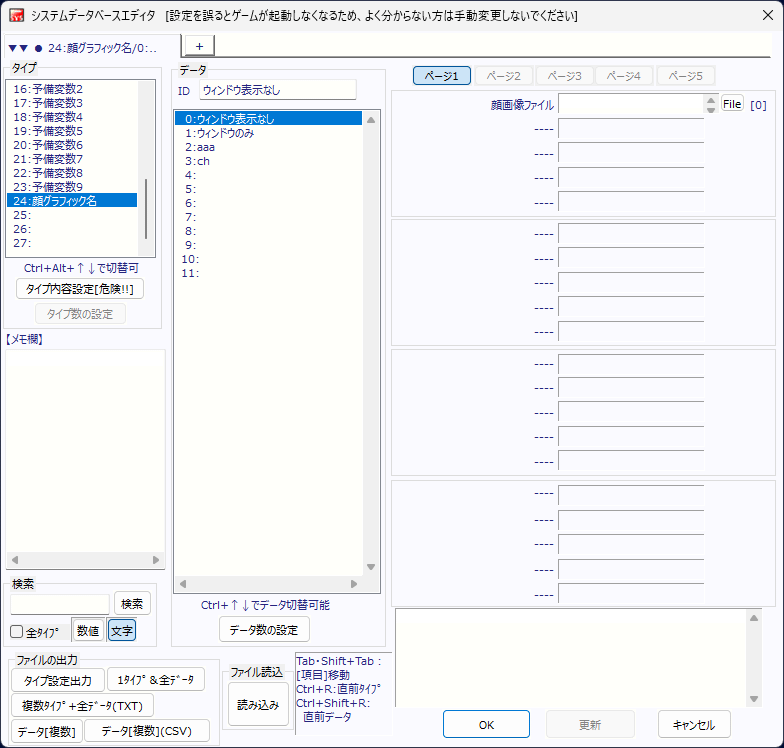Viewport: 784px width, 748px height.
Task: Click the File browse button for 顔画像ファイル
Action: click(732, 104)
